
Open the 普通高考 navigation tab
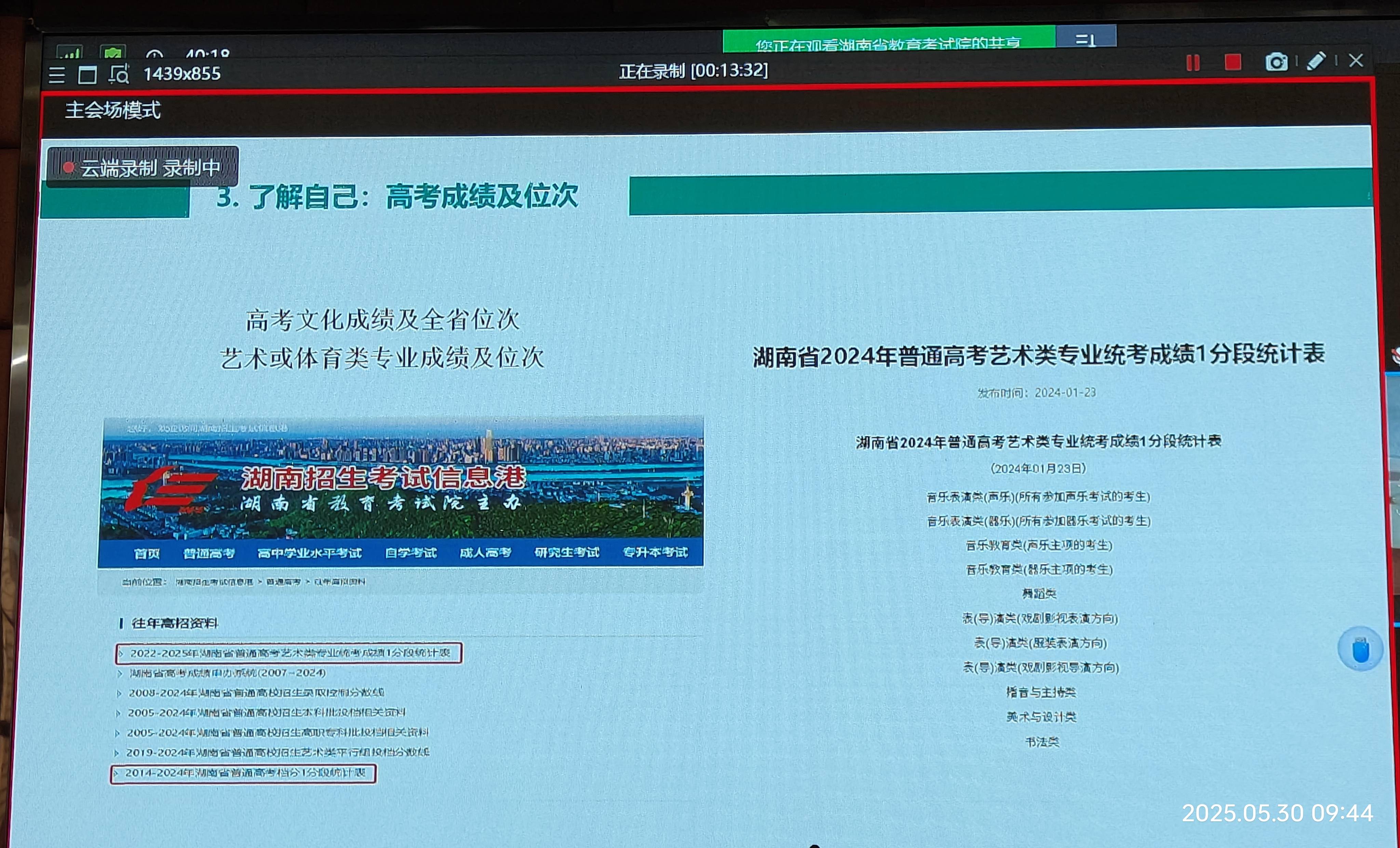(x=209, y=553)
